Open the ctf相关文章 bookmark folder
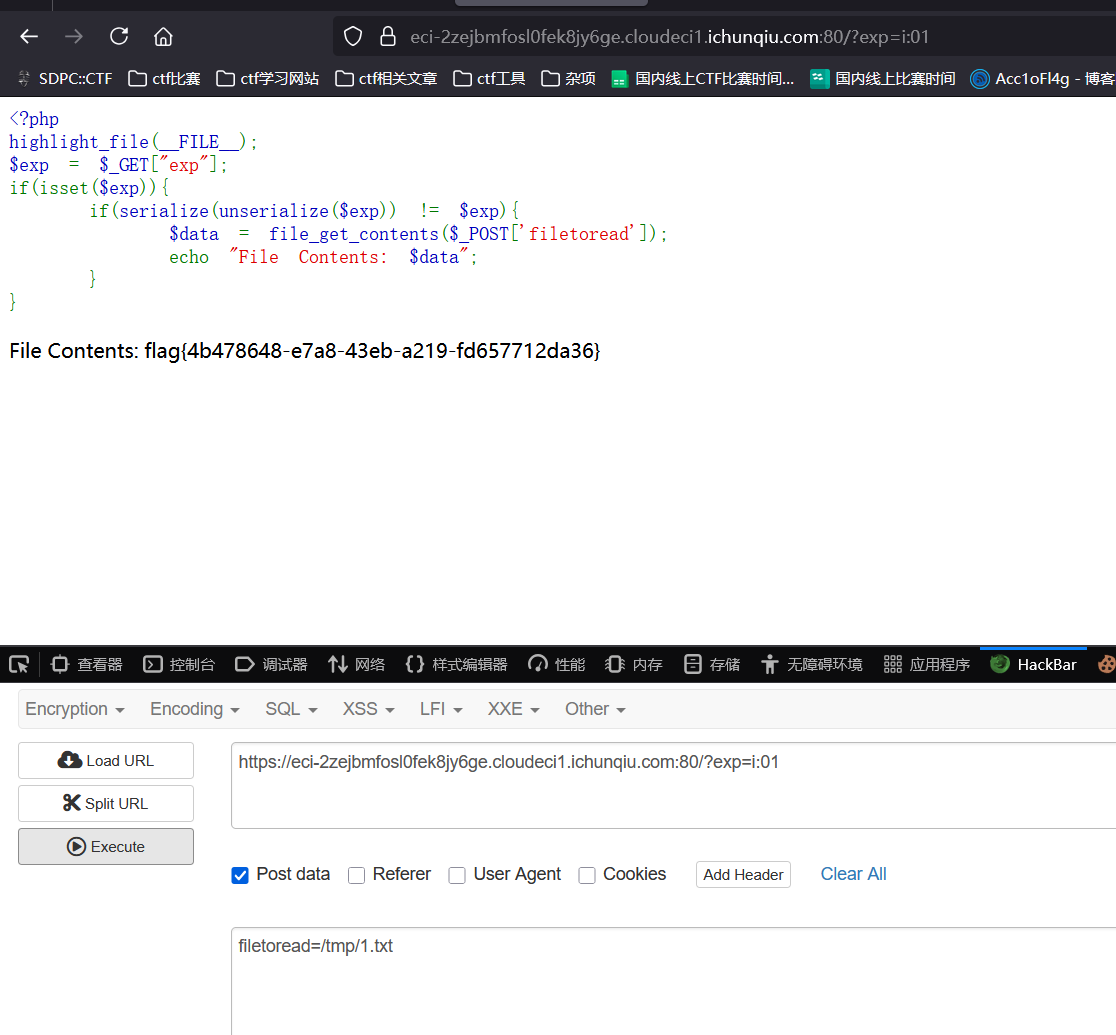 [386, 78]
